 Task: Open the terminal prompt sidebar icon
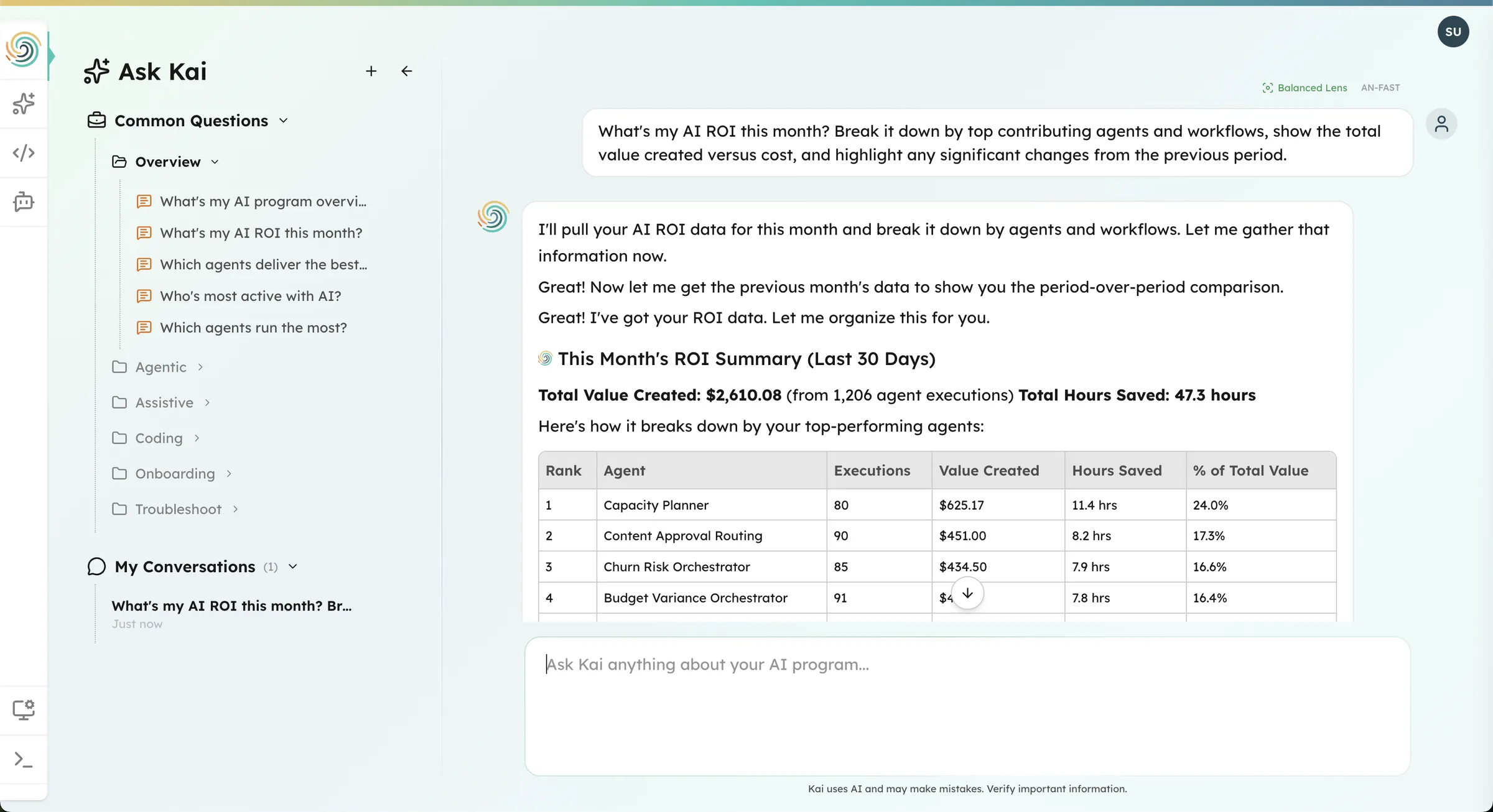(x=24, y=759)
